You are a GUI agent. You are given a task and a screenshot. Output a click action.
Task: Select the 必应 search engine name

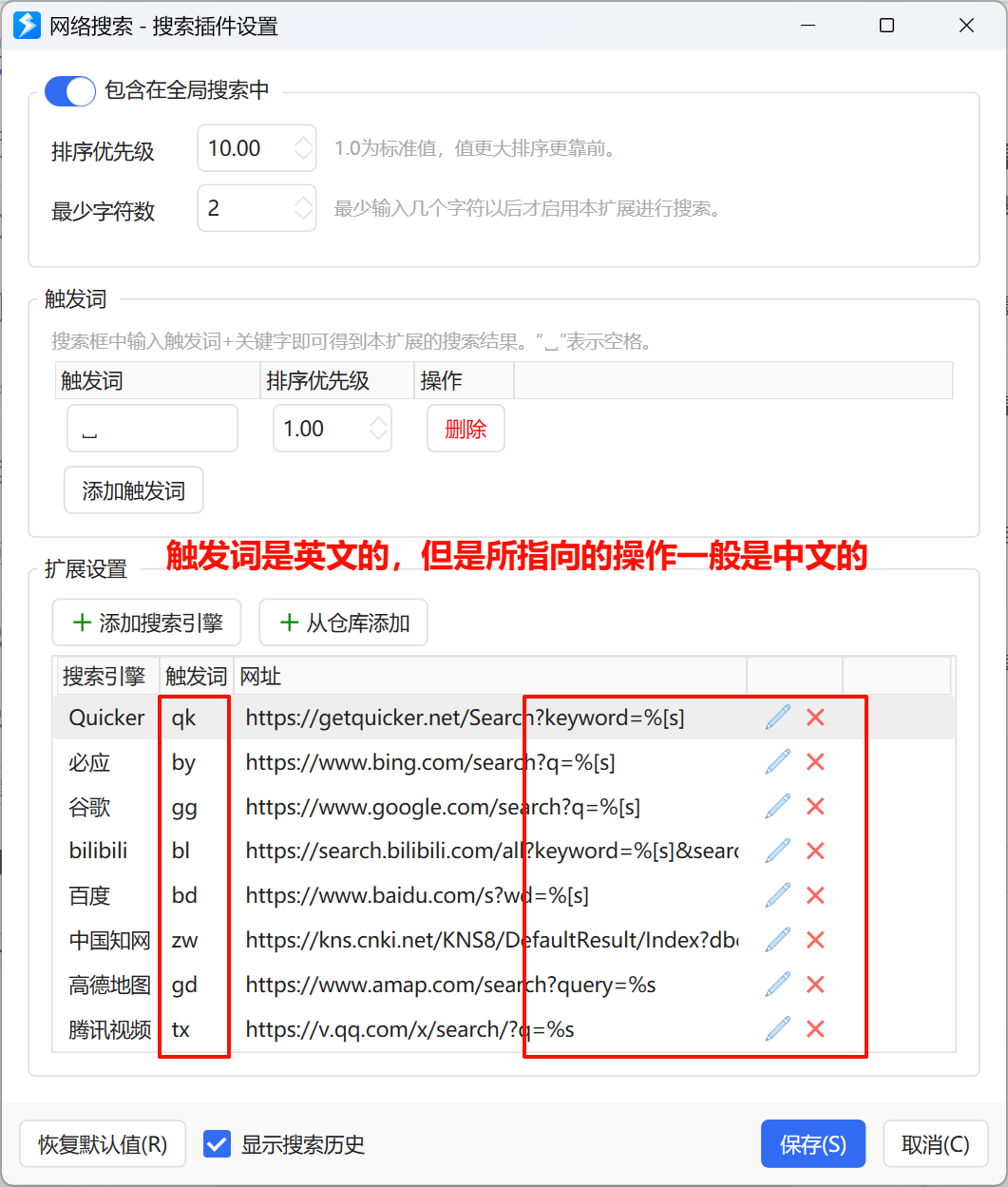point(90,762)
